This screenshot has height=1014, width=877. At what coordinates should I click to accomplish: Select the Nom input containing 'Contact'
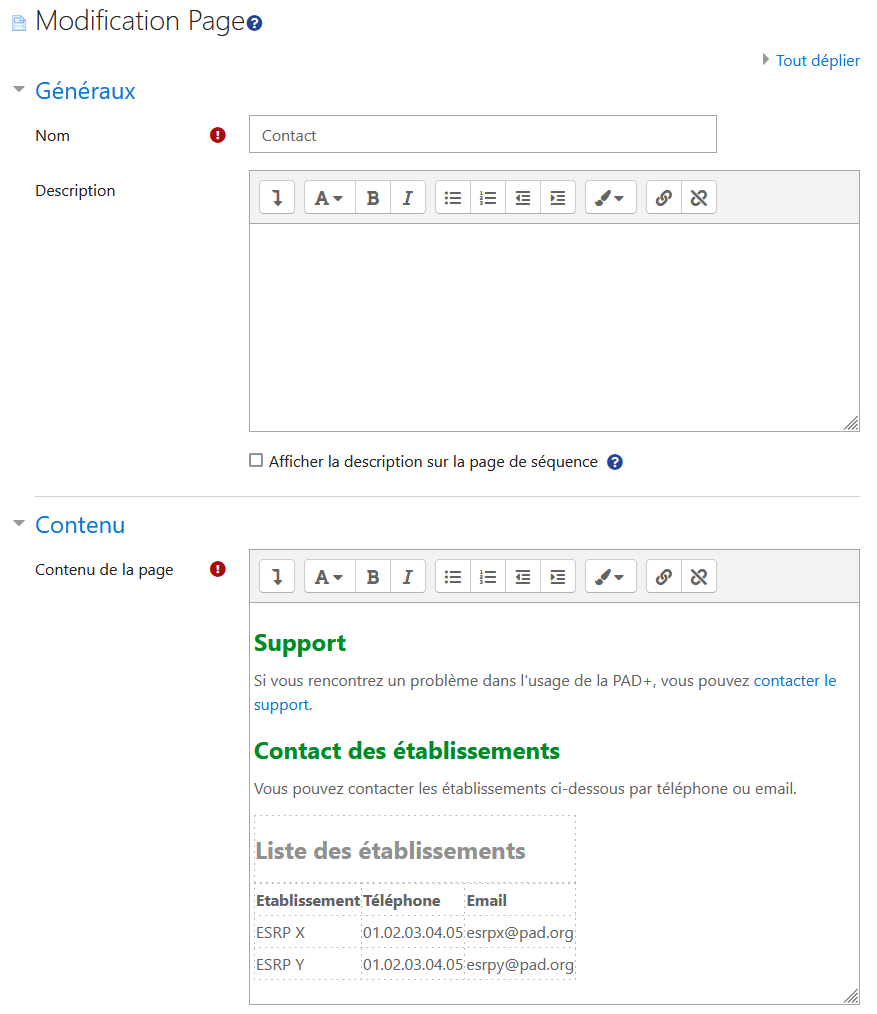click(482, 134)
